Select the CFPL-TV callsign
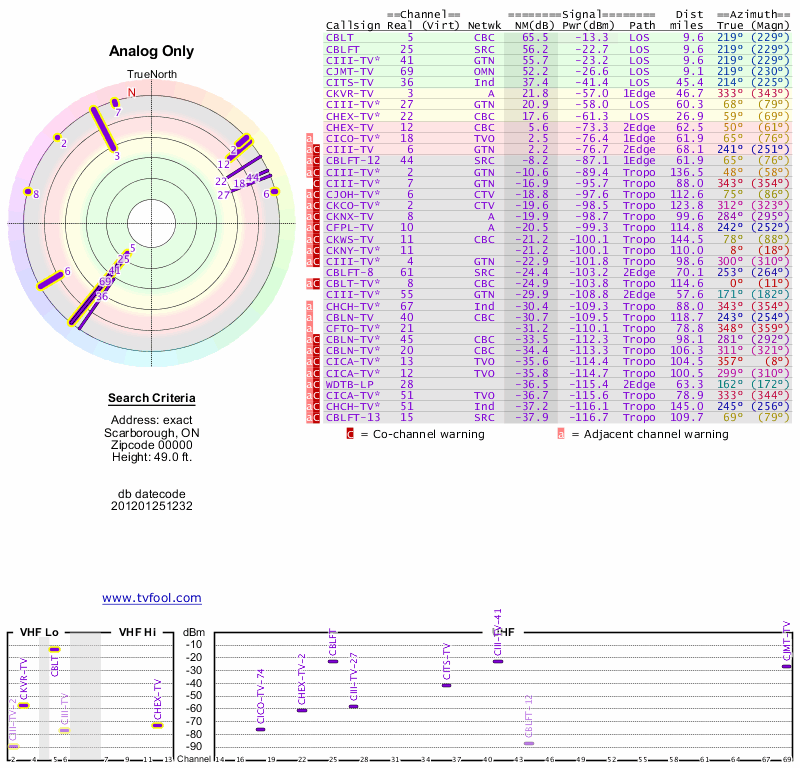The height and width of the screenshot is (768, 800). [x=349, y=228]
